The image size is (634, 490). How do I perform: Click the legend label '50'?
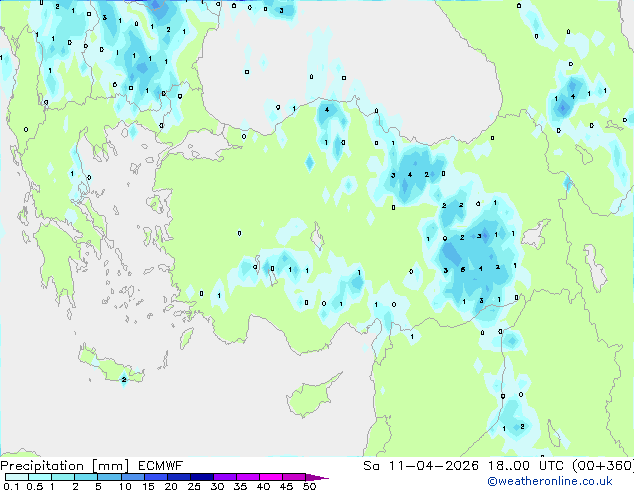coord(309,486)
